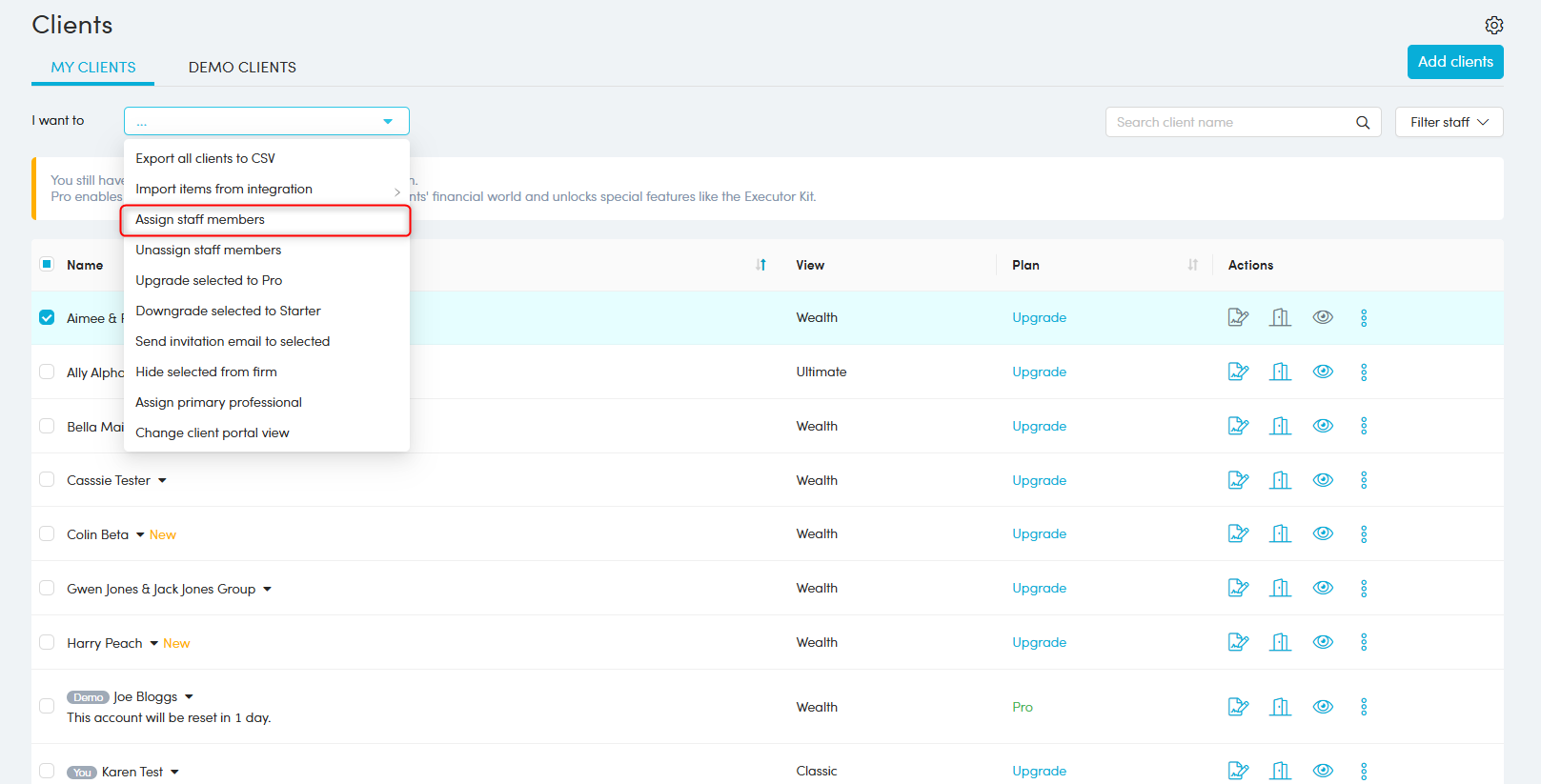The image size is (1541, 784).
Task: Sort clients by Name column
Action: pyautogui.click(x=760, y=265)
